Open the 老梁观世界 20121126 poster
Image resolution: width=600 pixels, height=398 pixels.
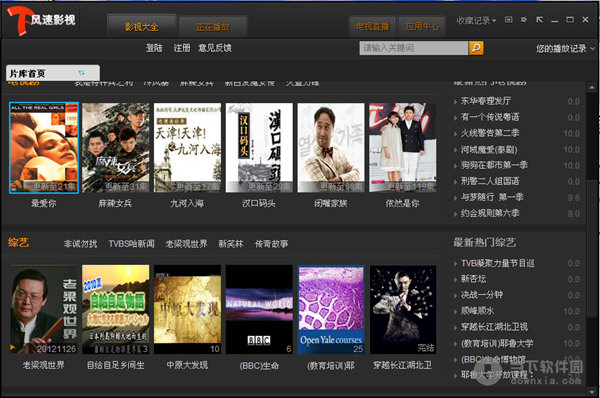[44, 309]
